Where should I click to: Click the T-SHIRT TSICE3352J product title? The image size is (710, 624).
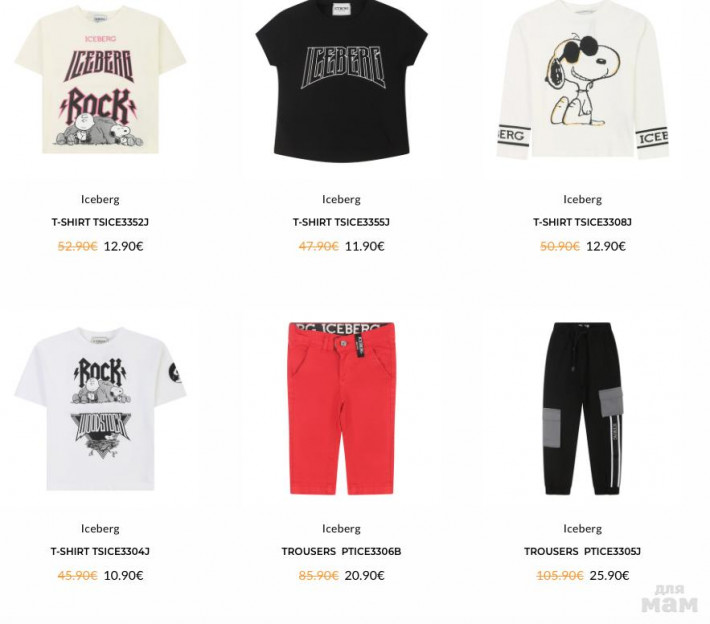tap(100, 222)
